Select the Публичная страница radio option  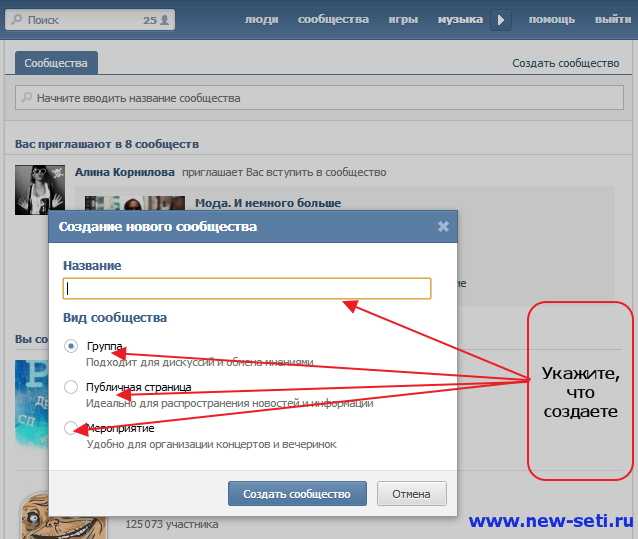71,387
